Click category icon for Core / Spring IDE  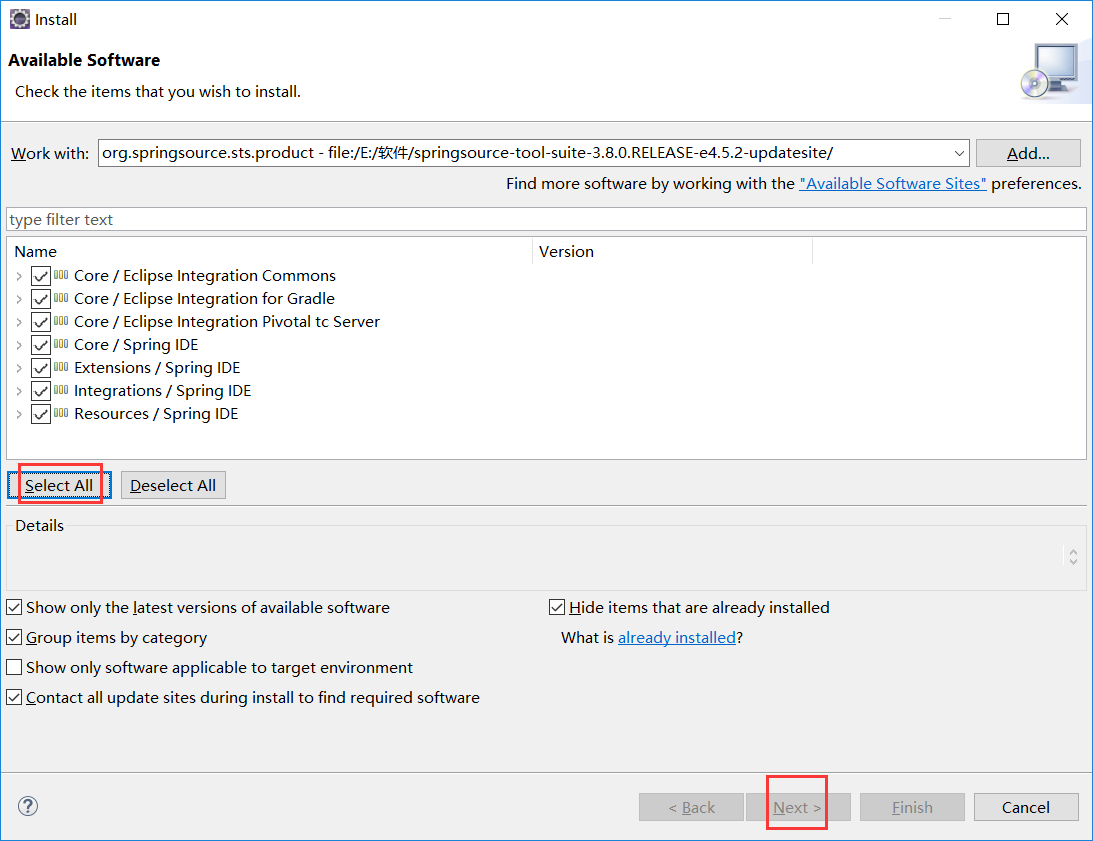coord(61,344)
